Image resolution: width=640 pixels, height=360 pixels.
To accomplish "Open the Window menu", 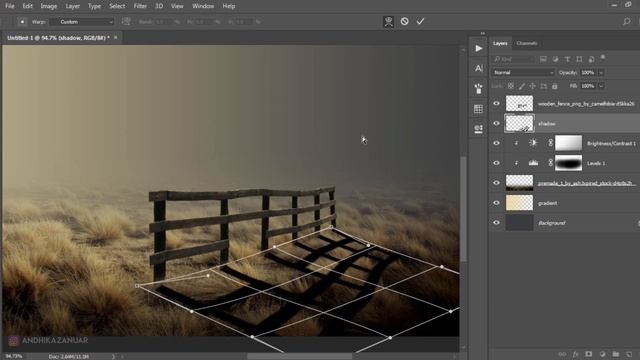I will pyautogui.click(x=203, y=6).
